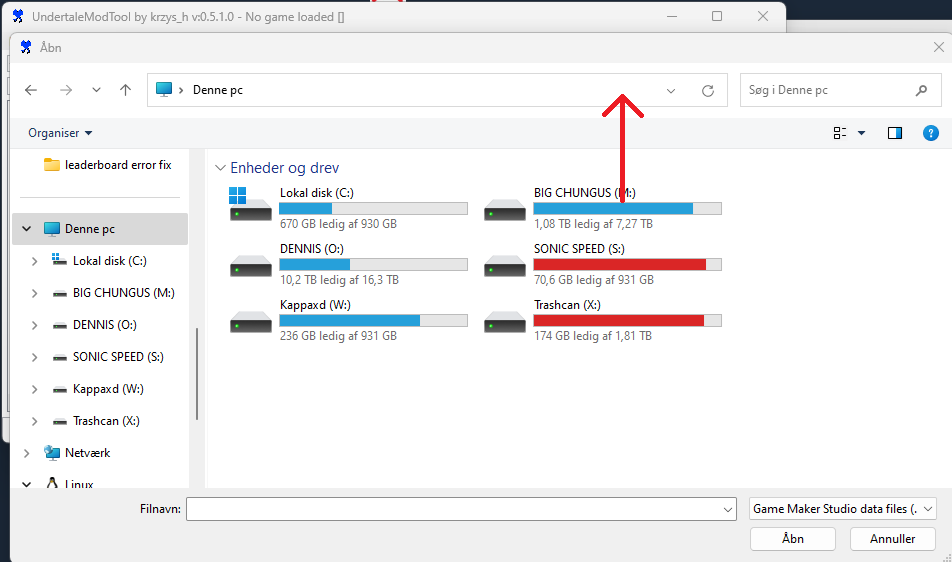Open the Organiser menu
Image resolution: width=952 pixels, height=562 pixels.
coord(60,133)
